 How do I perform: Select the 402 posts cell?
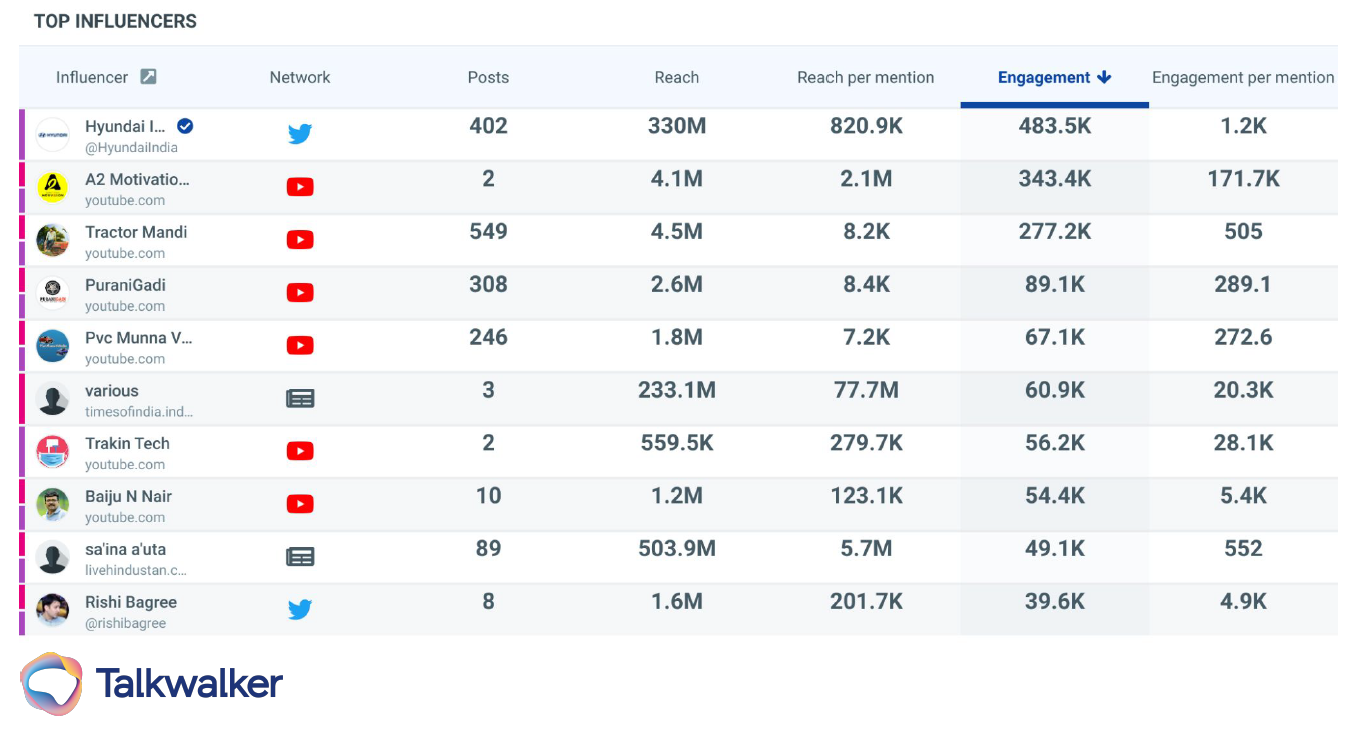[488, 126]
